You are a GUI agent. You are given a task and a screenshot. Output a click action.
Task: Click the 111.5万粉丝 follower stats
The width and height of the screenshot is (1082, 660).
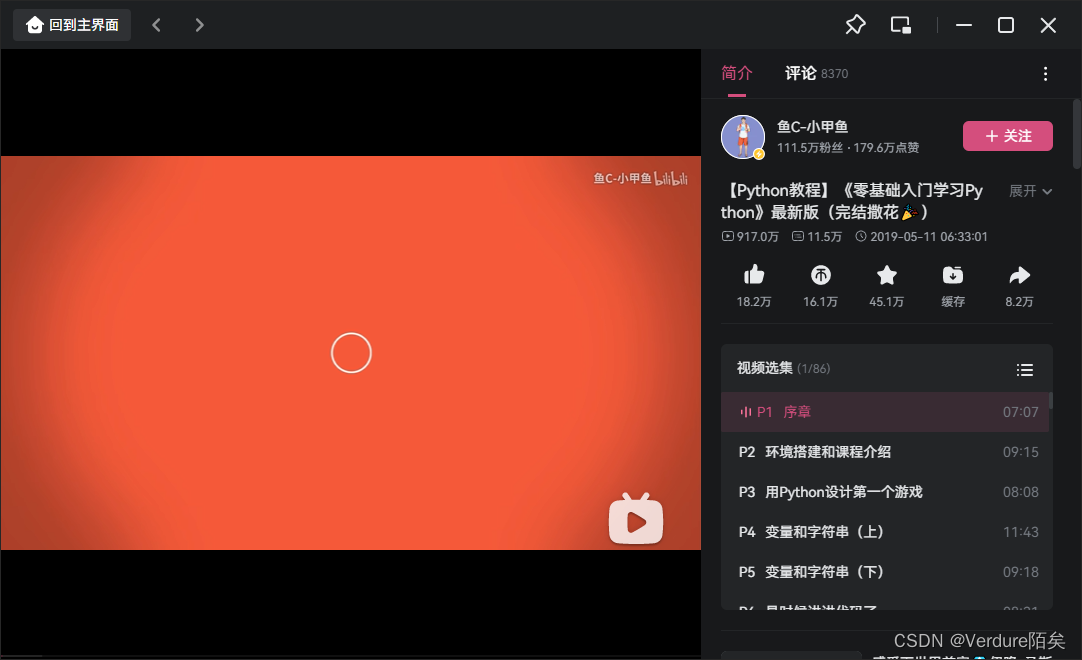[x=810, y=148]
